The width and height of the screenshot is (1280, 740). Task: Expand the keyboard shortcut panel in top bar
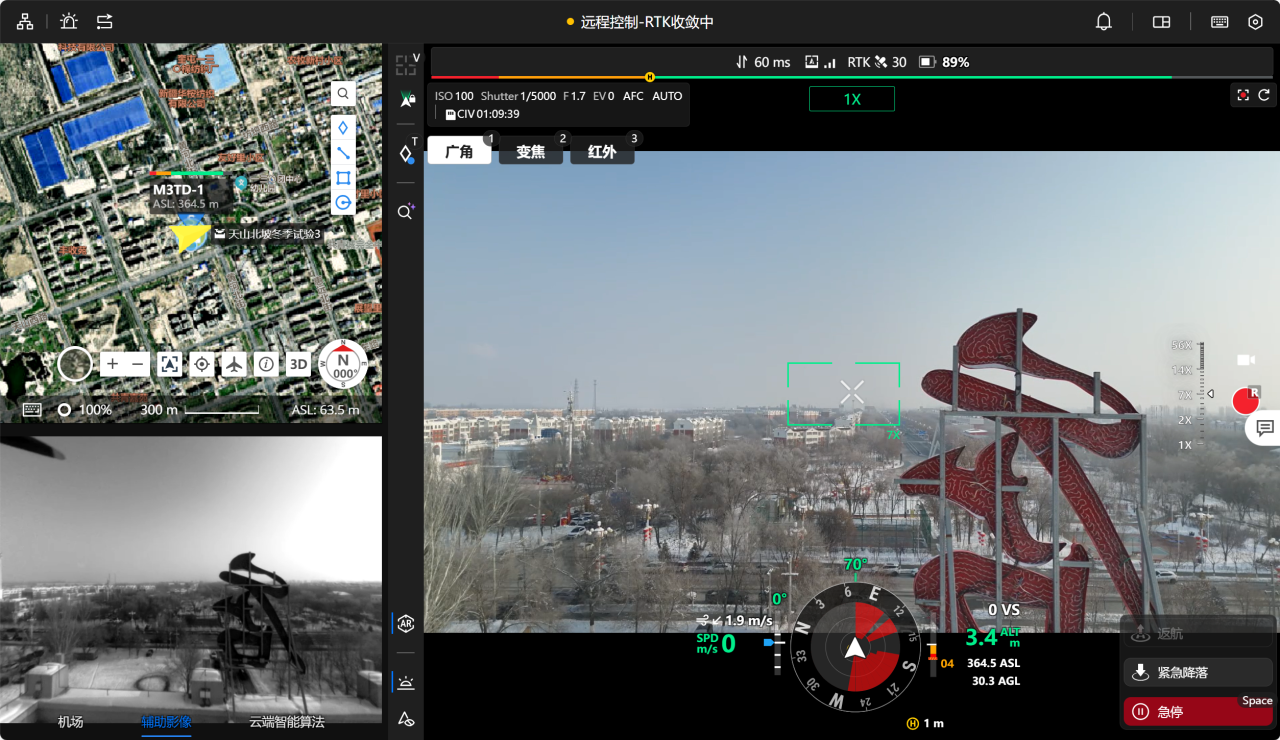tap(1219, 22)
